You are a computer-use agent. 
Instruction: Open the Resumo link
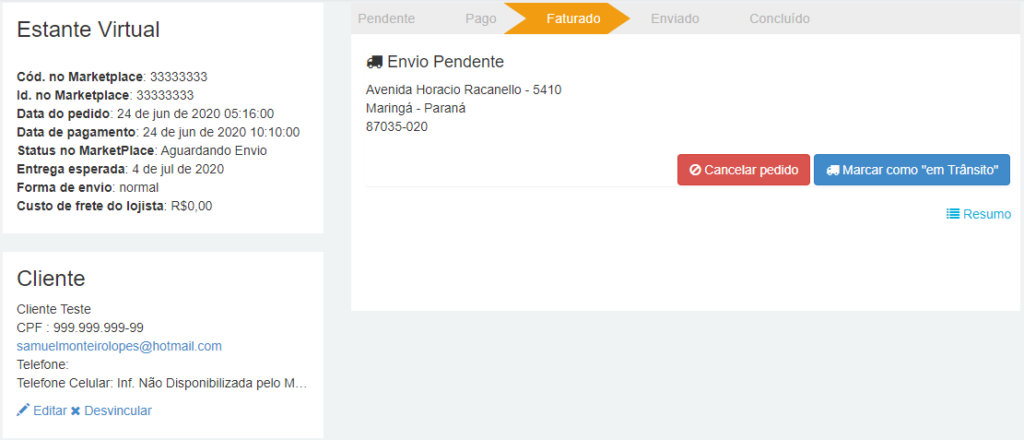point(978,213)
